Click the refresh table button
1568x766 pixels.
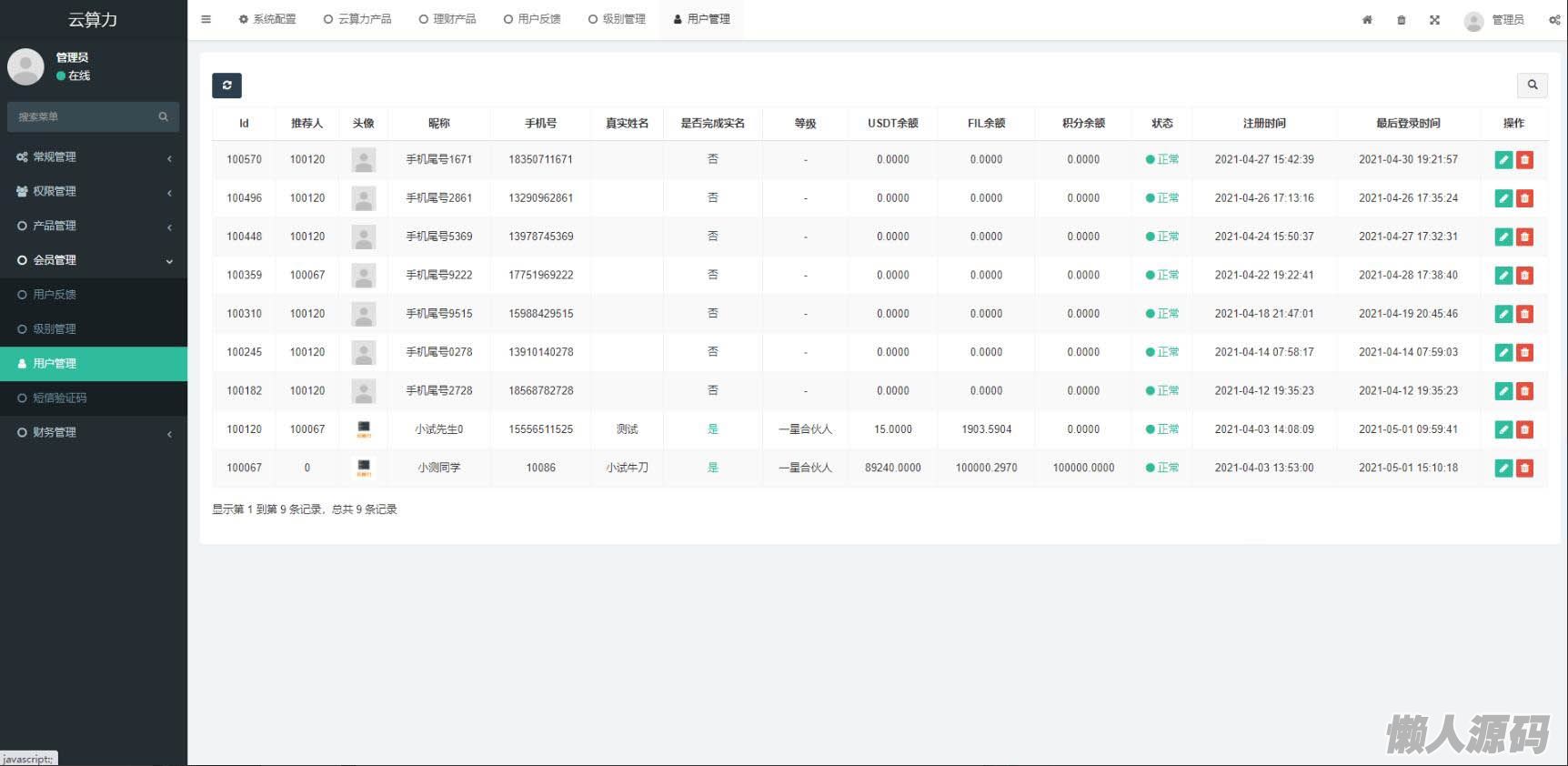226,86
